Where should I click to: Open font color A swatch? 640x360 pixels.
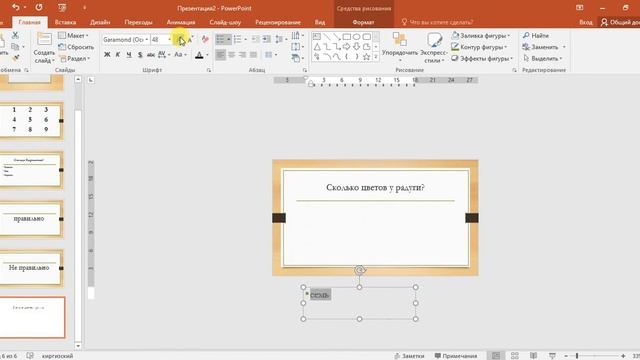pyautogui.click(x=199, y=55)
